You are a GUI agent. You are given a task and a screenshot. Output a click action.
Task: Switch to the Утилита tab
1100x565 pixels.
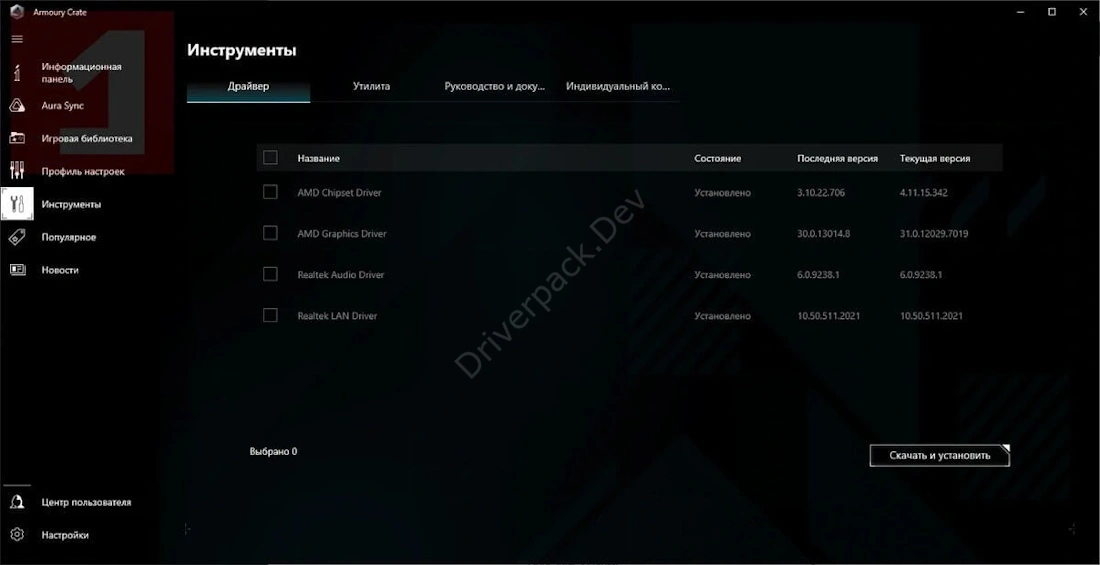[x=371, y=87]
